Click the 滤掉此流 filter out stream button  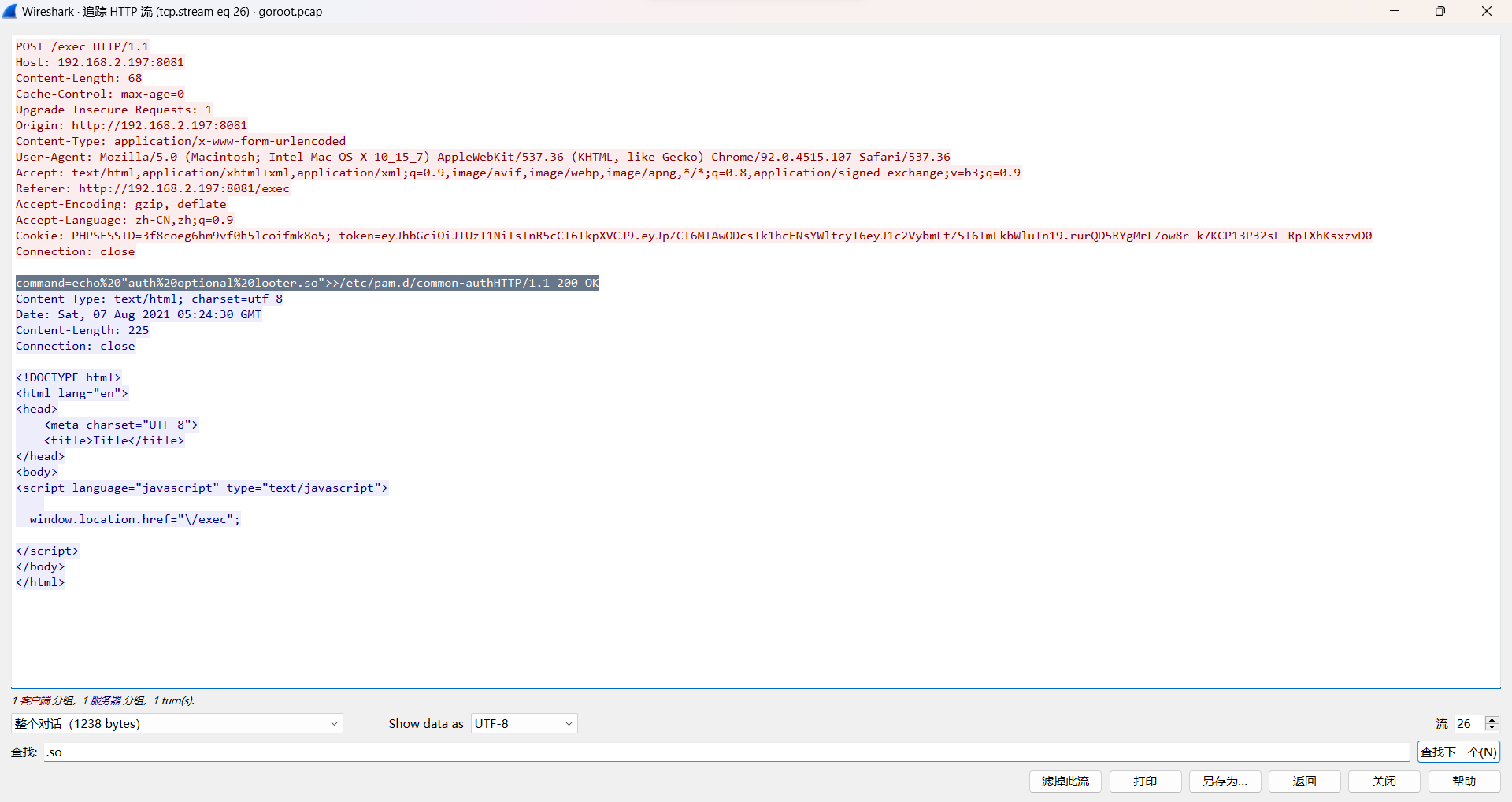[1065, 782]
